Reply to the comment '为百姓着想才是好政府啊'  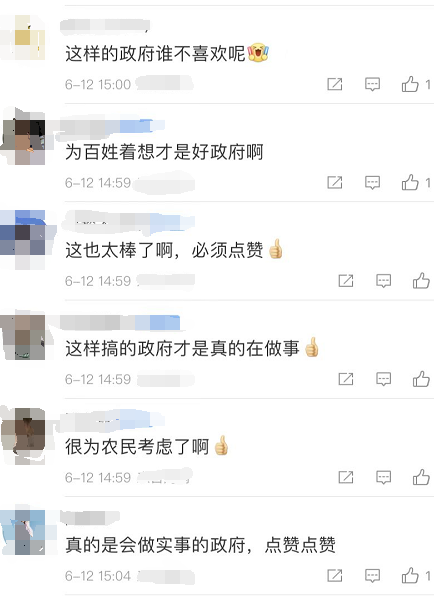point(372,183)
